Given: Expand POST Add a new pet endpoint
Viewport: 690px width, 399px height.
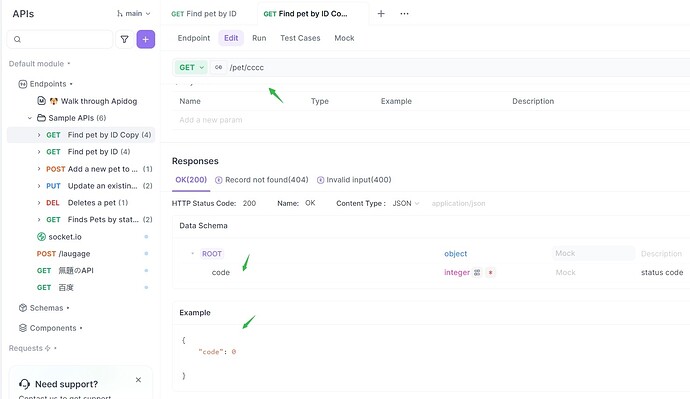Looking at the screenshot, I should click(x=39, y=169).
